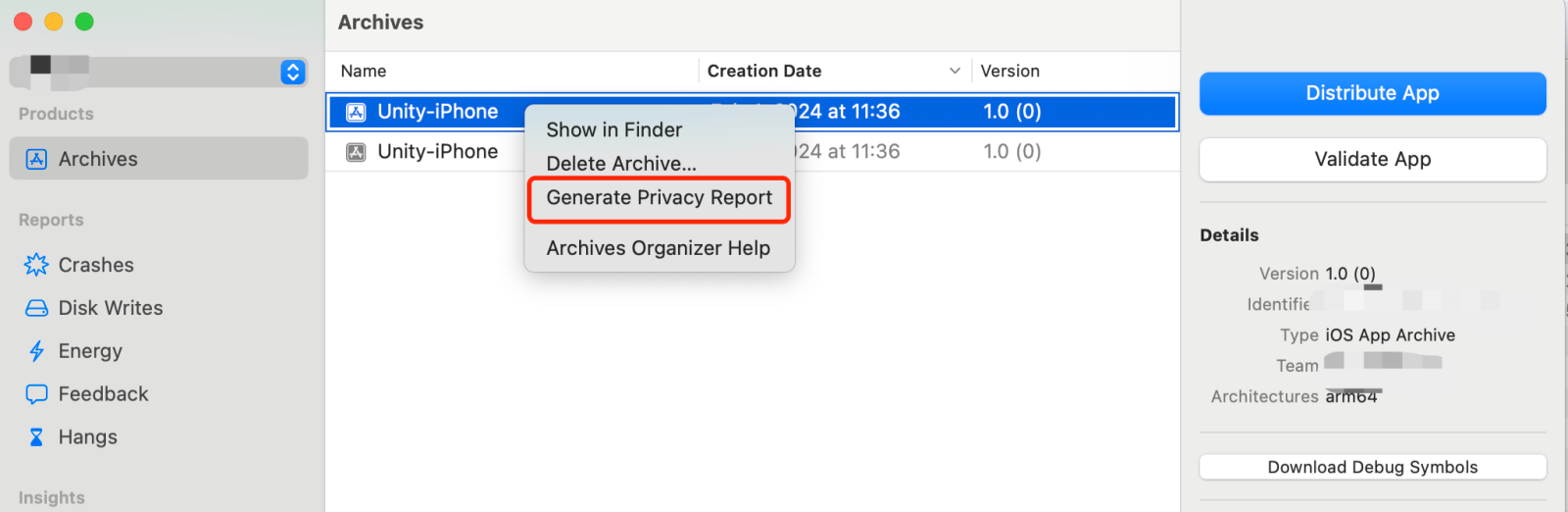Click the Version column header
Image resolution: width=1568 pixels, height=512 pixels.
(x=1009, y=71)
